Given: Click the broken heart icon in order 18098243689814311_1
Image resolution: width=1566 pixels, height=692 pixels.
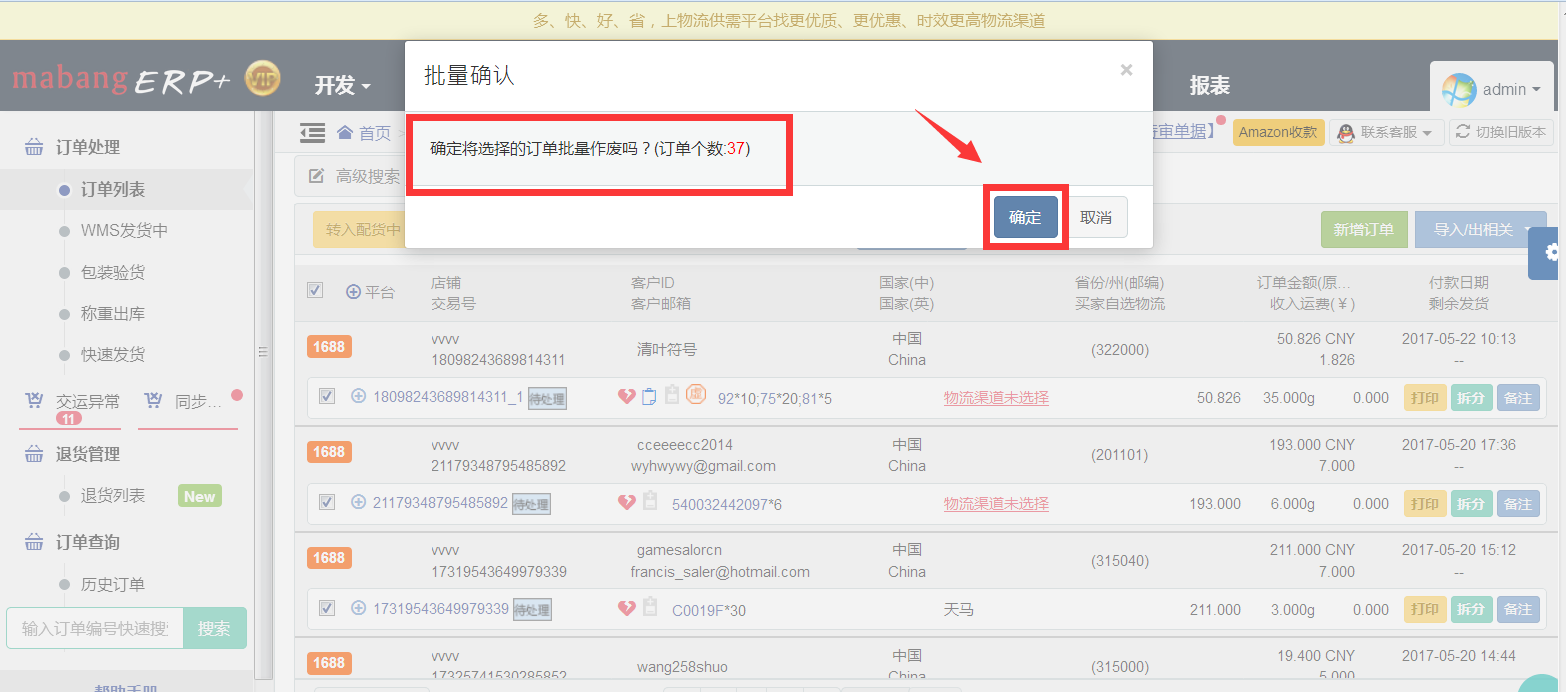Looking at the screenshot, I should pyautogui.click(x=627, y=397).
